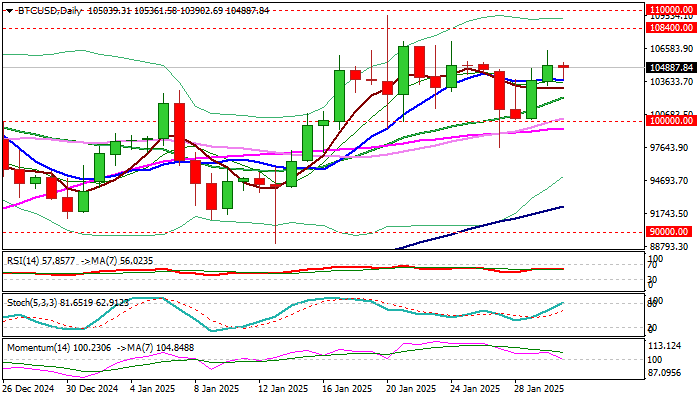Select the RSI(14) indicator label
700x400 pixels.
(x=23, y=261)
